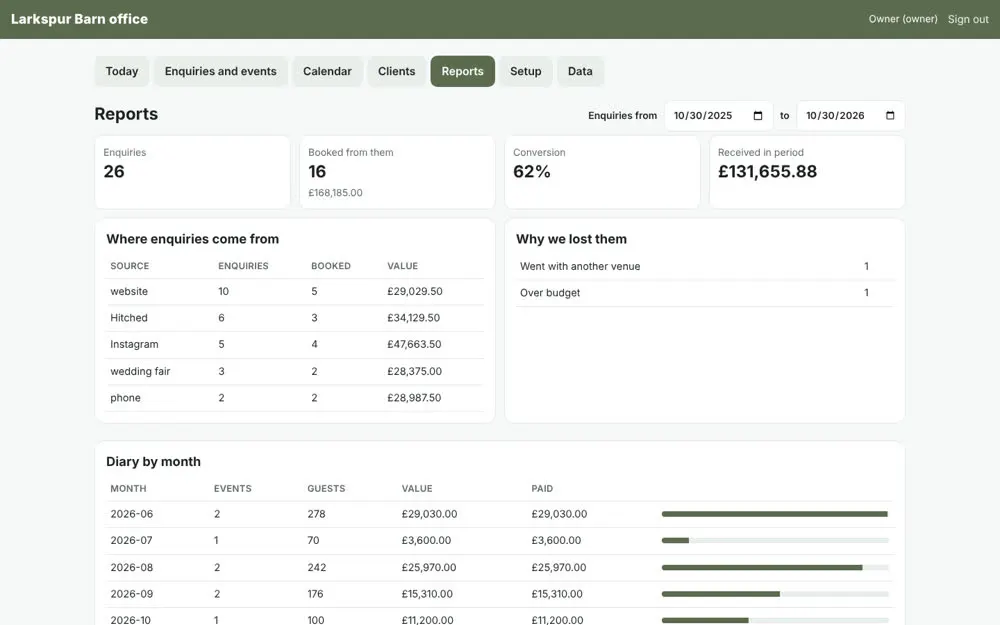Click 'Where enquiries come from' heading
Screen dimensions: 1000x625
[193, 239]
